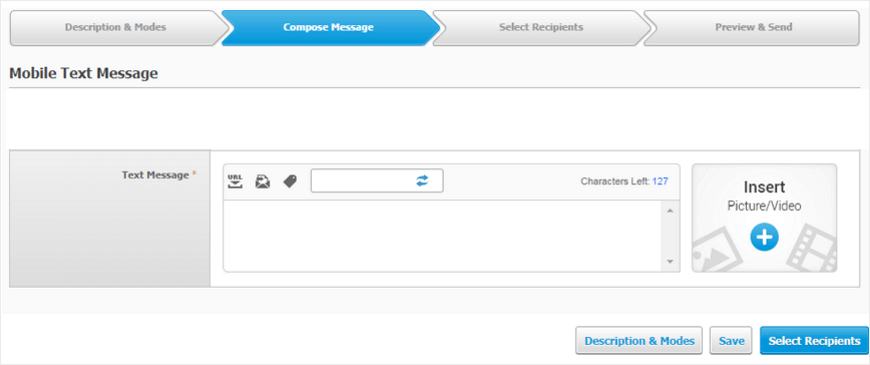Click the Save button
The width and height of the screenshot is (870, 365).
(x=731, y=341)
